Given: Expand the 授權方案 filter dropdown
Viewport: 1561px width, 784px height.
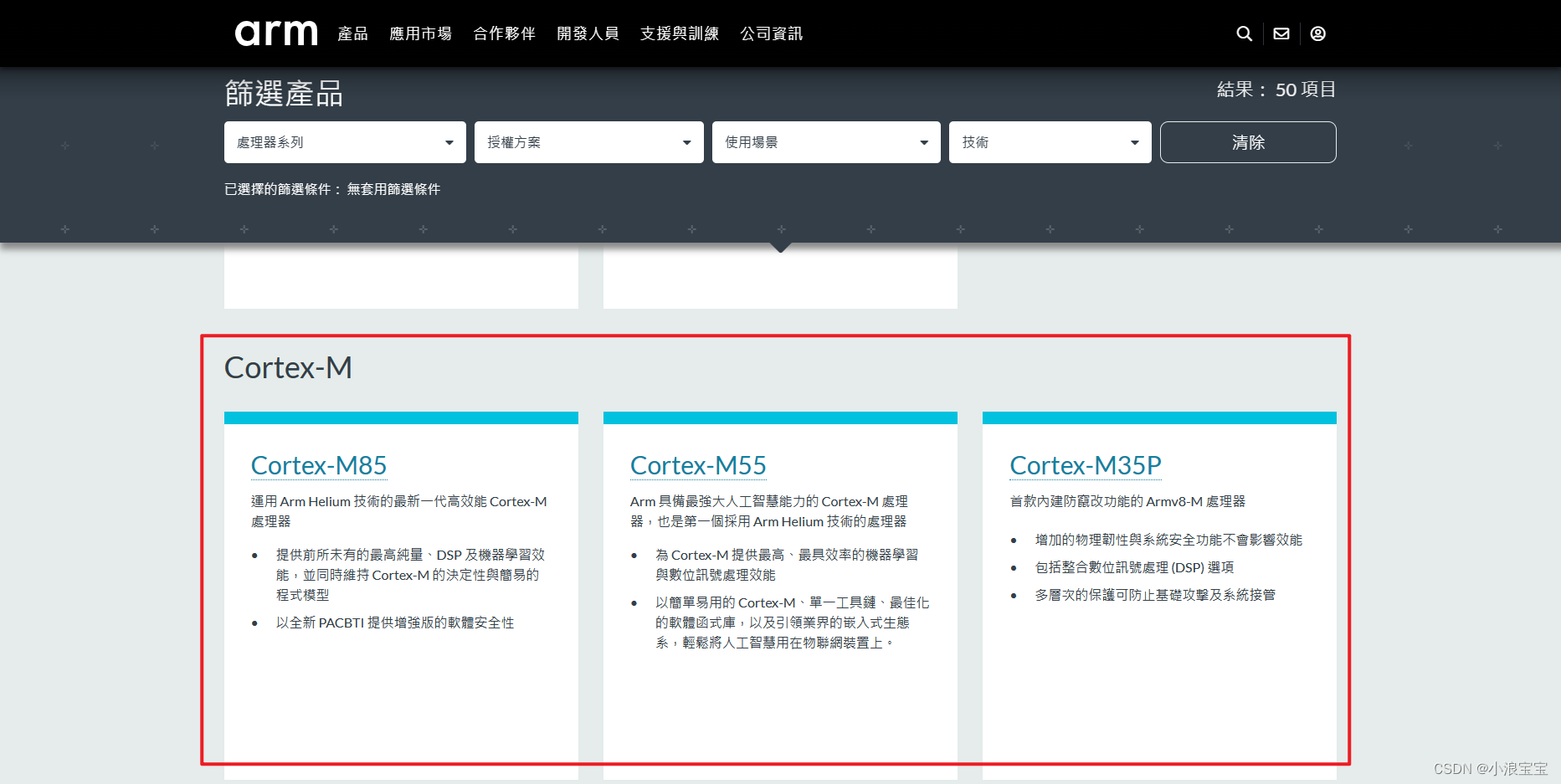Looking at the screenshot, I should pos(589,142).
